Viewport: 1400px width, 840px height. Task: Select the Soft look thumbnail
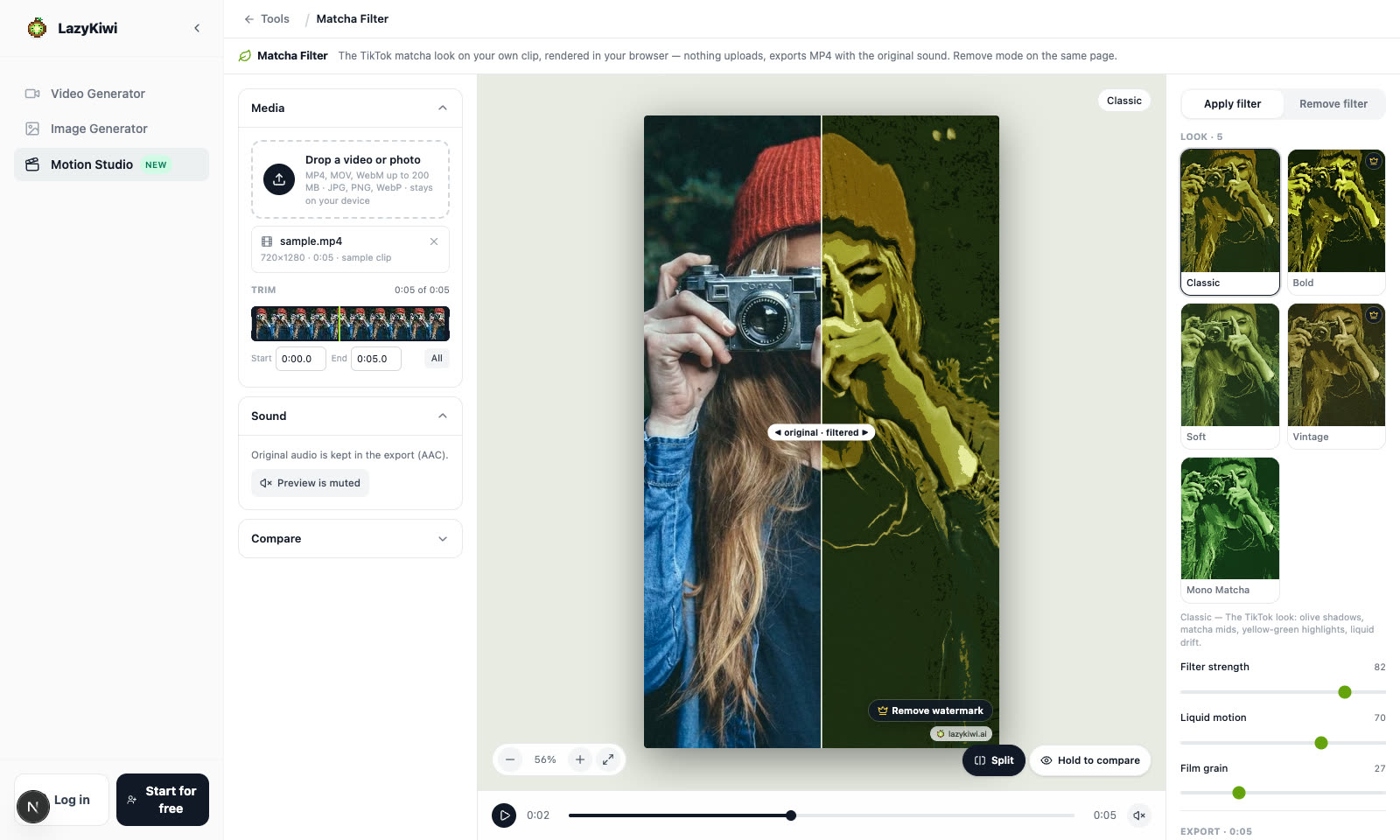1230,375
